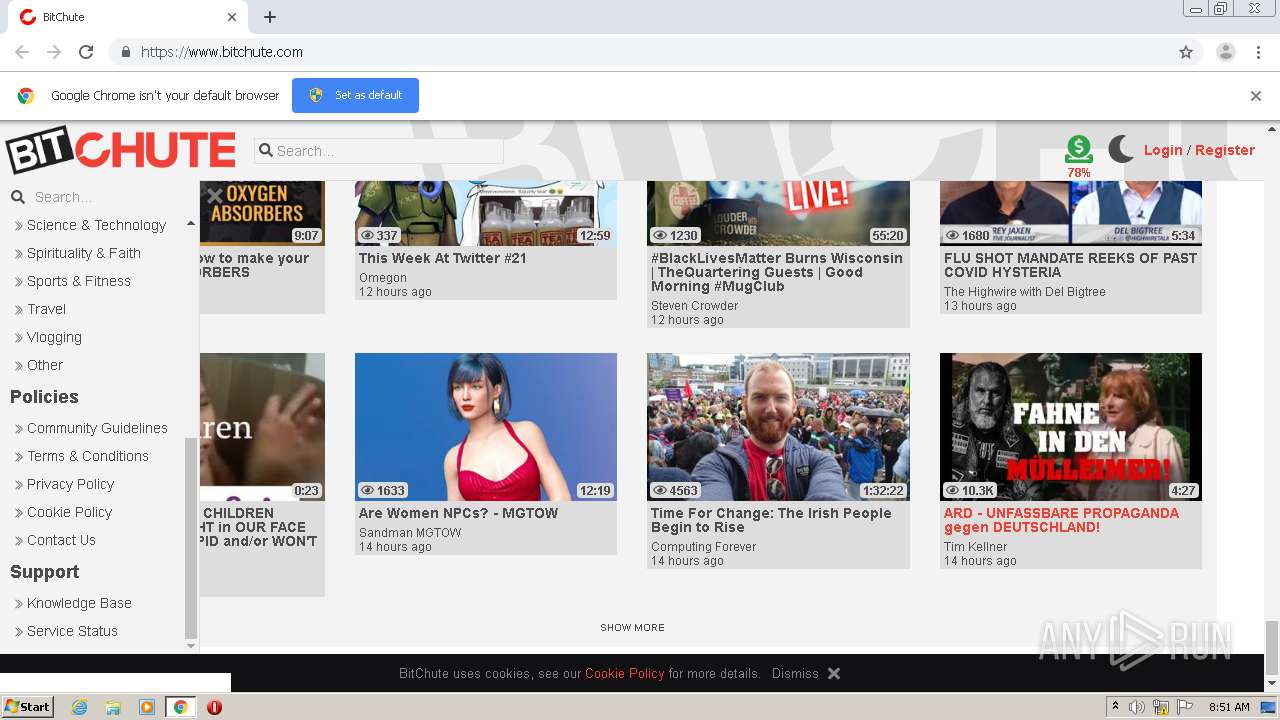Close the BitChute tab
The width and height of the screenshot is (1280, 720).
tap(232, 17)
